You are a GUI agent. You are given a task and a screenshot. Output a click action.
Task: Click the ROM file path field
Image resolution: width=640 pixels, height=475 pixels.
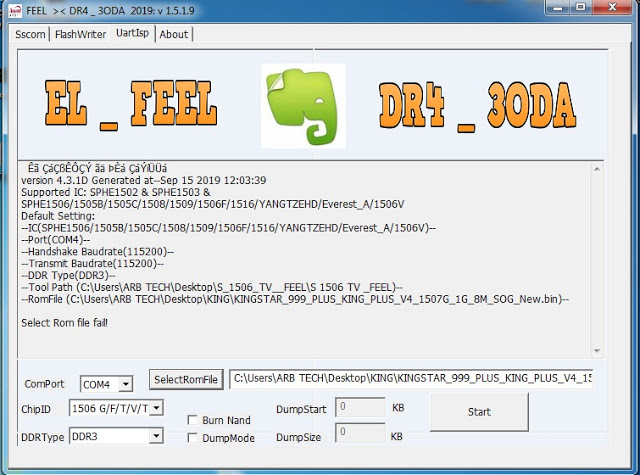(x=411, y=379)
